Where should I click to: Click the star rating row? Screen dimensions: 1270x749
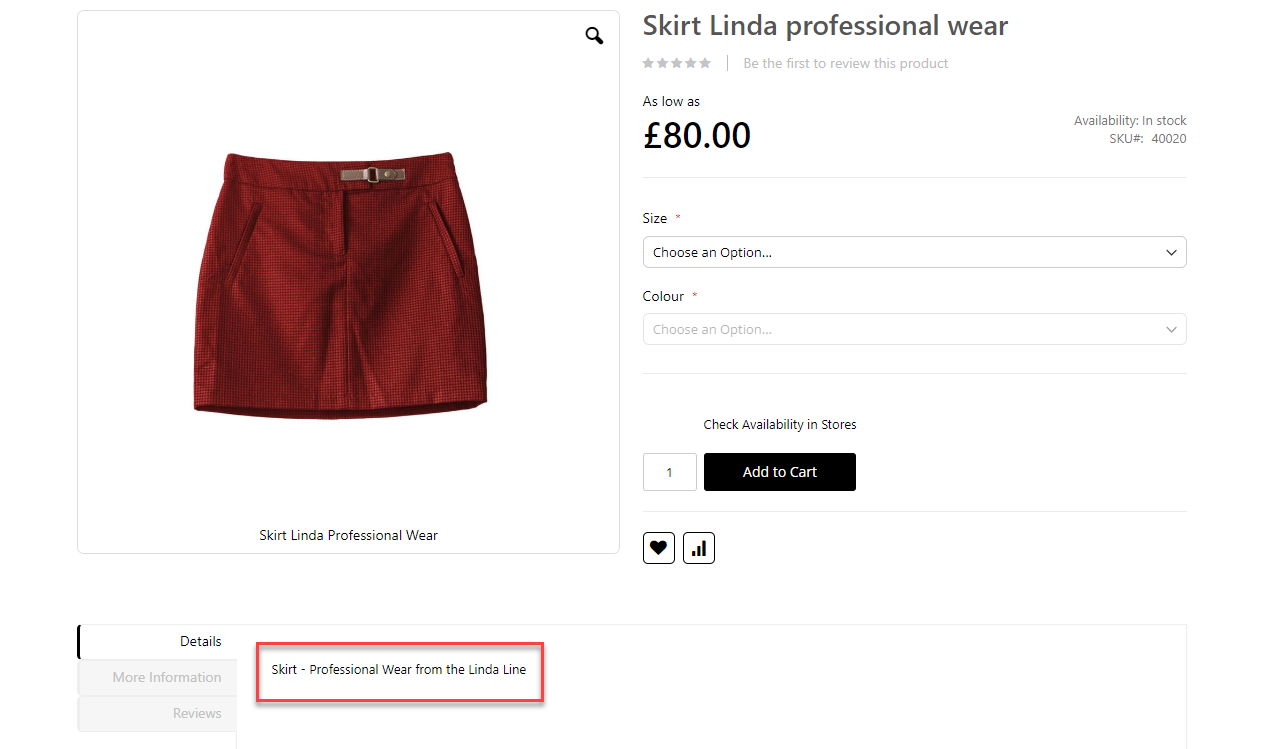pos(677,63)
